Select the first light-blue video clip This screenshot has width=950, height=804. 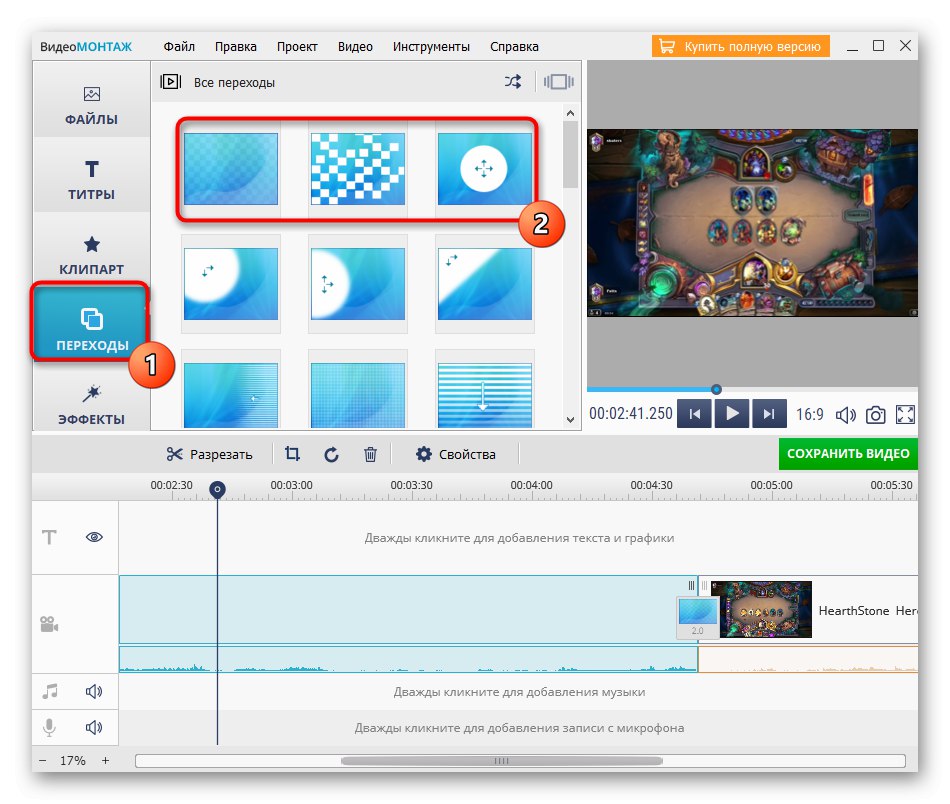pyautogui.click(x=408, y=609)
